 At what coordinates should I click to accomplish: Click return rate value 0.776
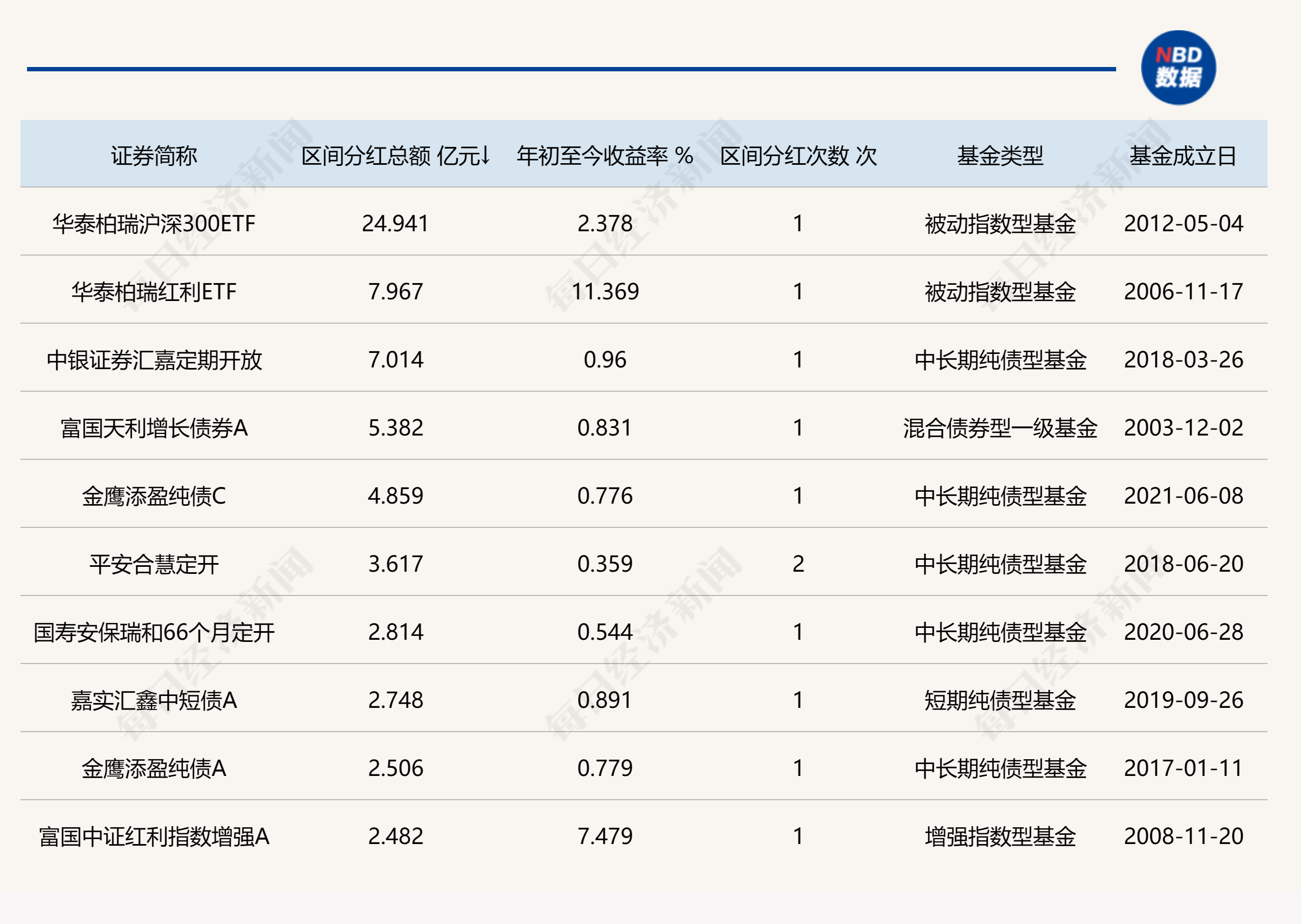[x=605, y=496]
